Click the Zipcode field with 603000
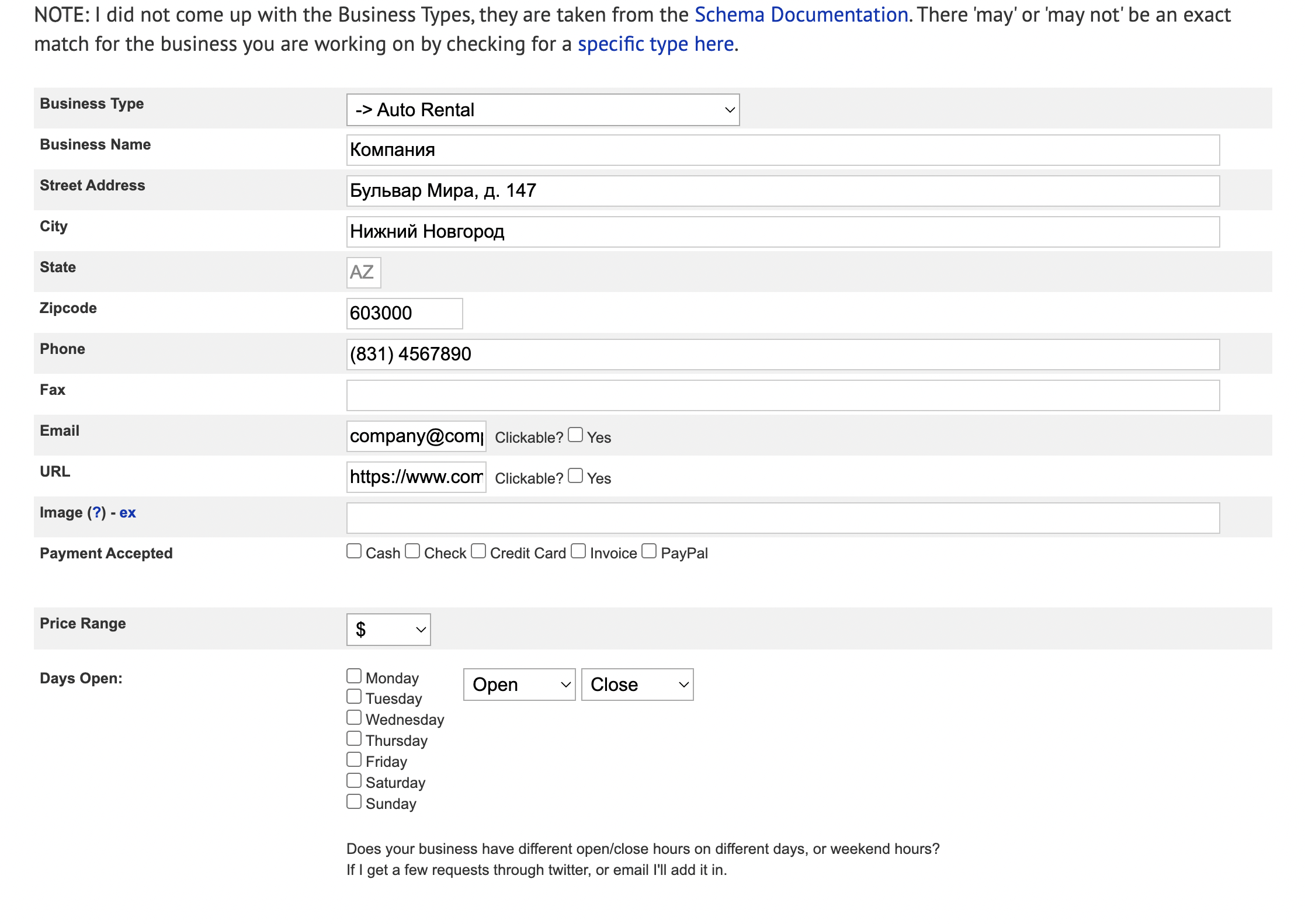The width and height of the screenshot is (1305, 924). 404,314
